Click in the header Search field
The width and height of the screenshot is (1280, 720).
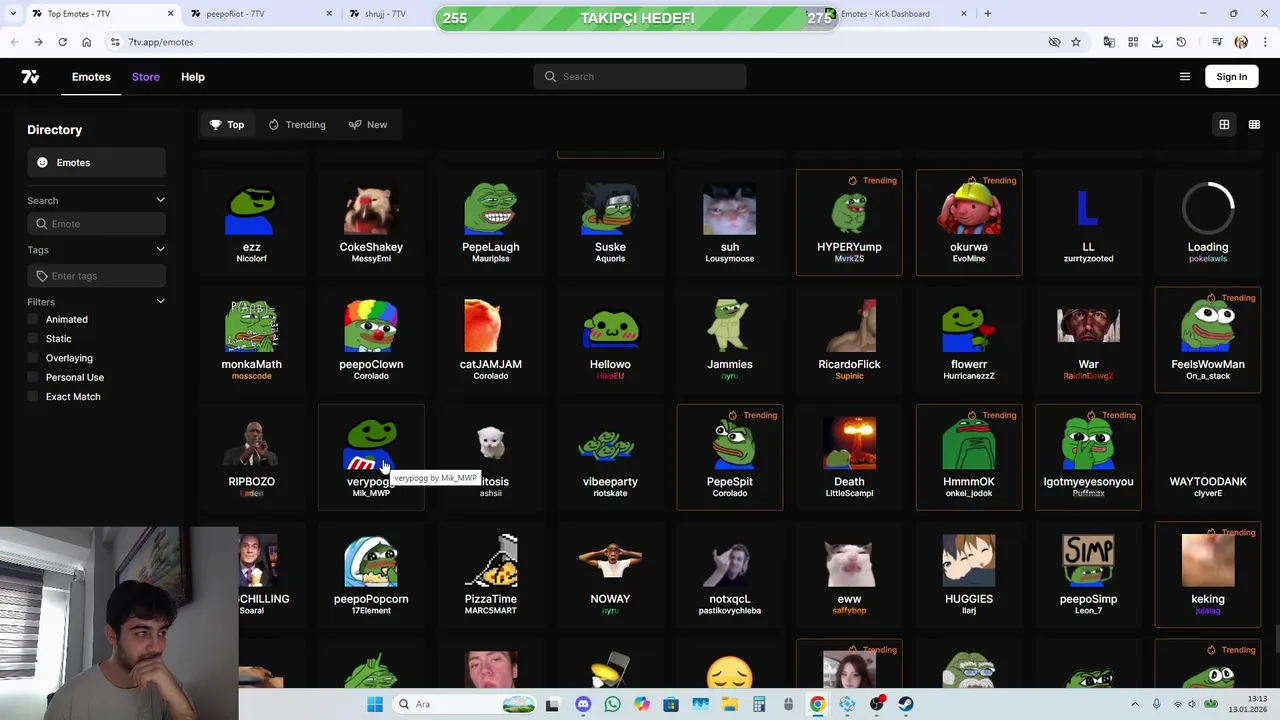click(x=640, y=77)
